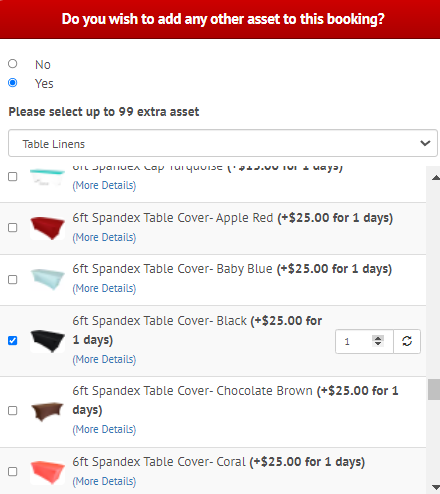Enable the Chocolate Brown table cover checkbox
The width and height of the screenshot is (440, 494).
point(13,411)
